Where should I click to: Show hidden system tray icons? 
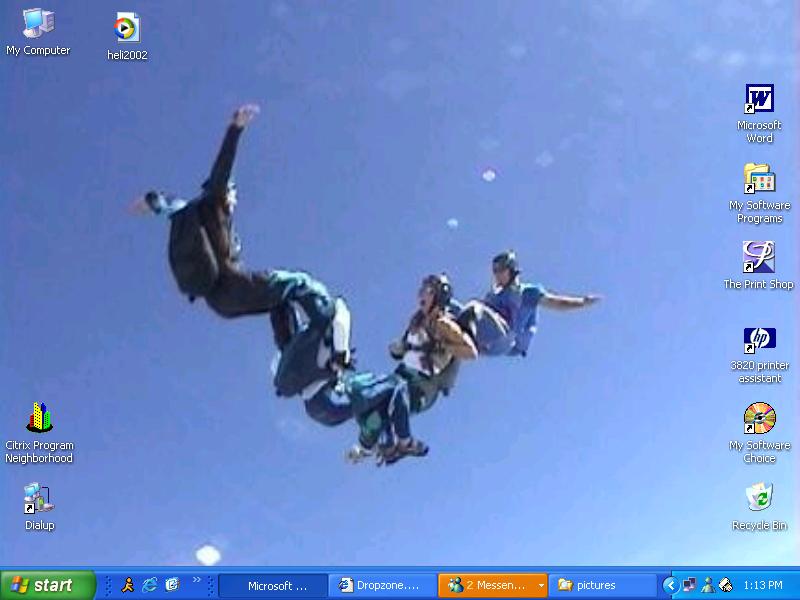pyautogui.click(x=670, y=585)
